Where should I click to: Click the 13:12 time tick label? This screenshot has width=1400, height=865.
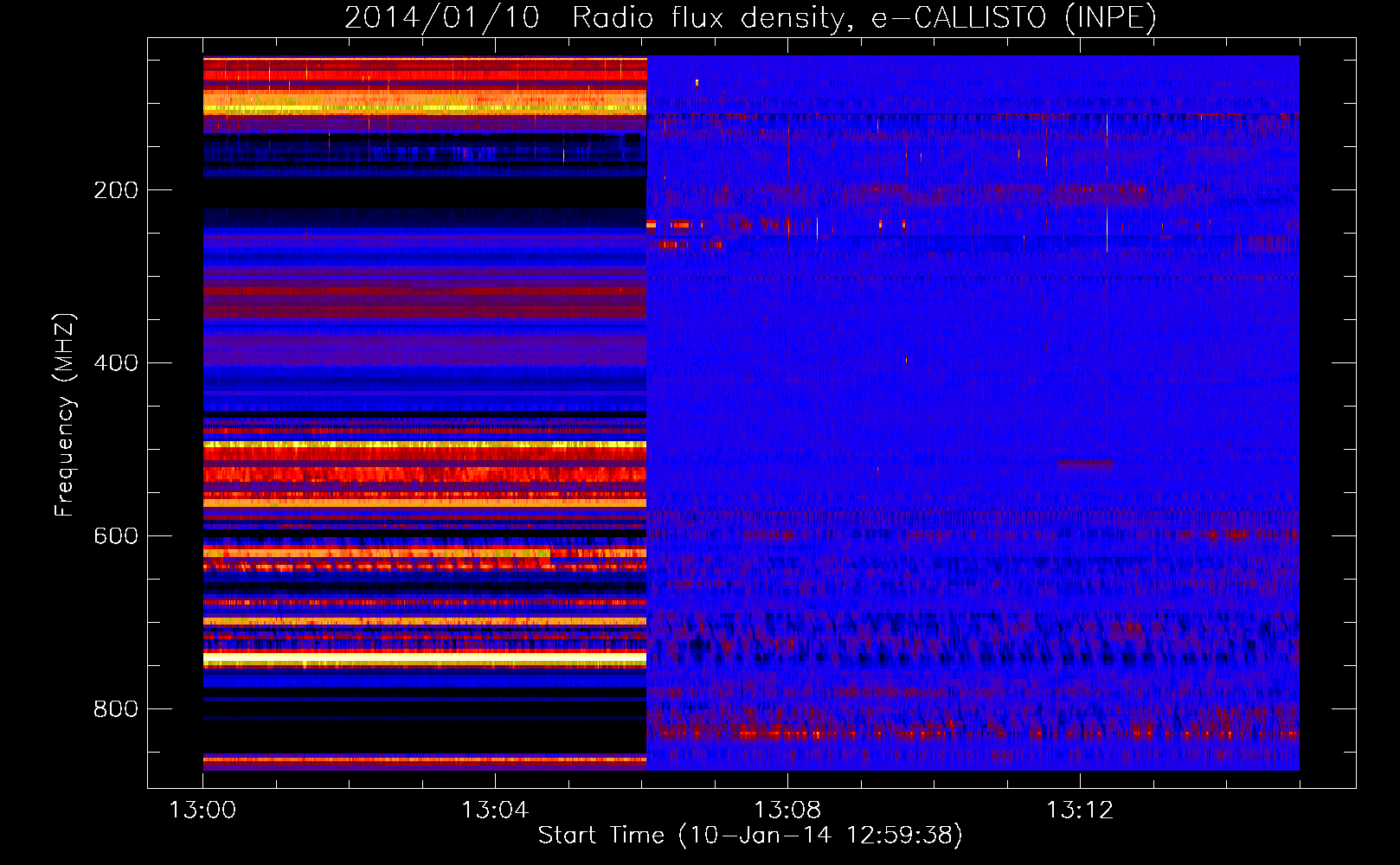[x=1080, y=811]
